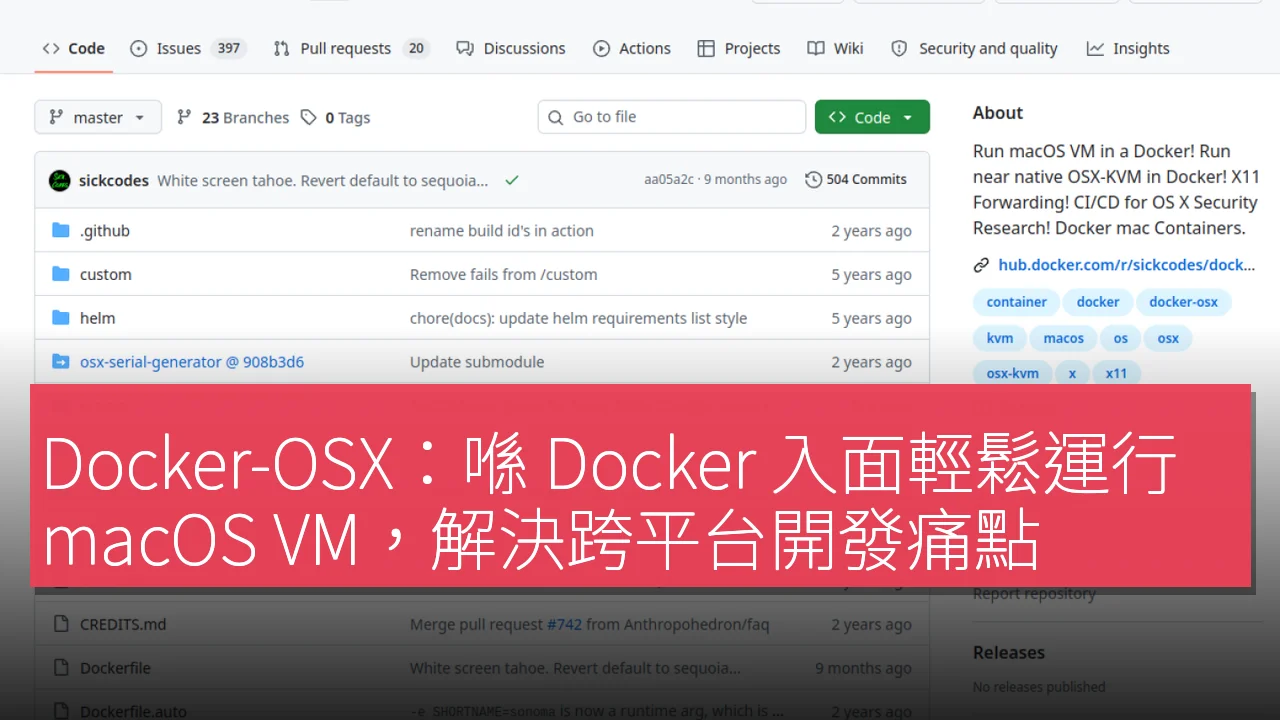Go to Pull requests tab
This screenshot has width=1280, height=720.
(351, 48)
